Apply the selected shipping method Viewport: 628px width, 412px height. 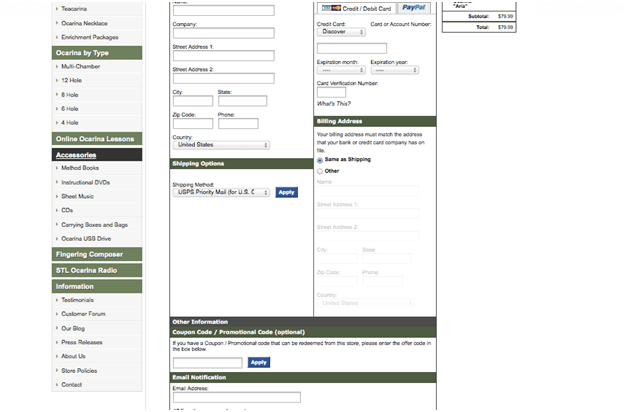(286, 192)
